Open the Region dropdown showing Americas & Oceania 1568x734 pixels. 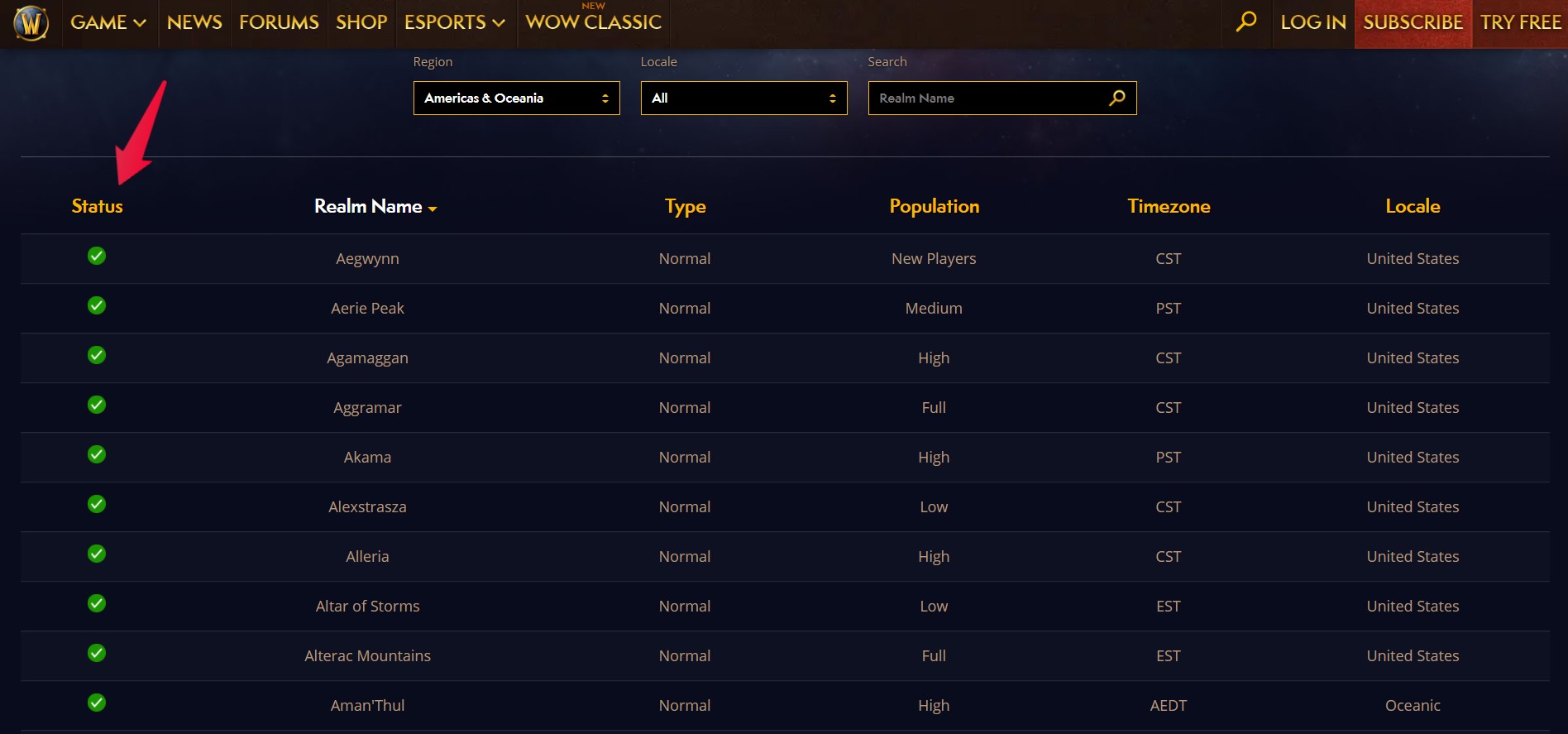(x=516, y=98)
